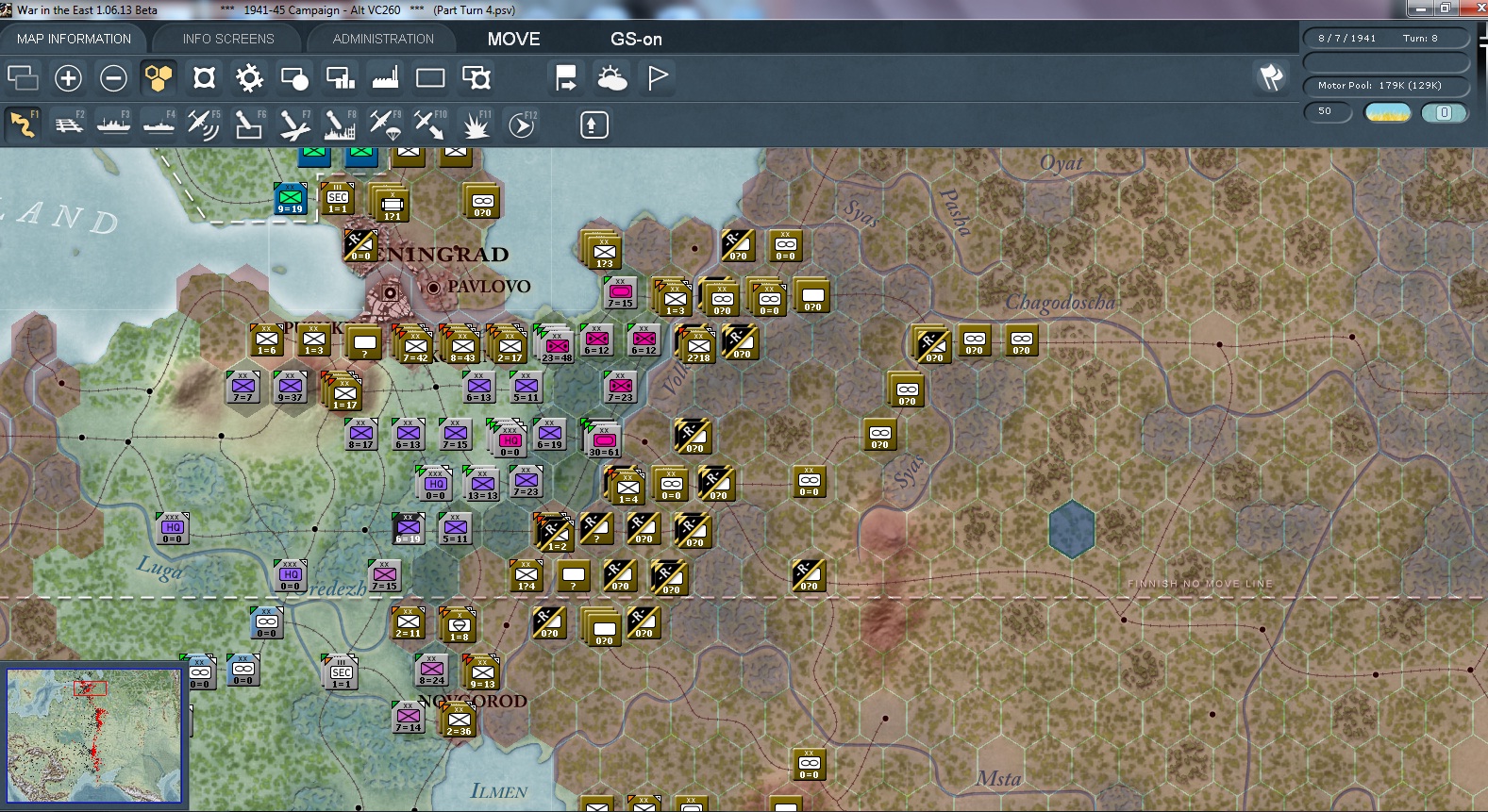This screenshot has width=1488, height=812.
Task: Select the German unit marked 9=37
Action: click(x=290, y=387)
